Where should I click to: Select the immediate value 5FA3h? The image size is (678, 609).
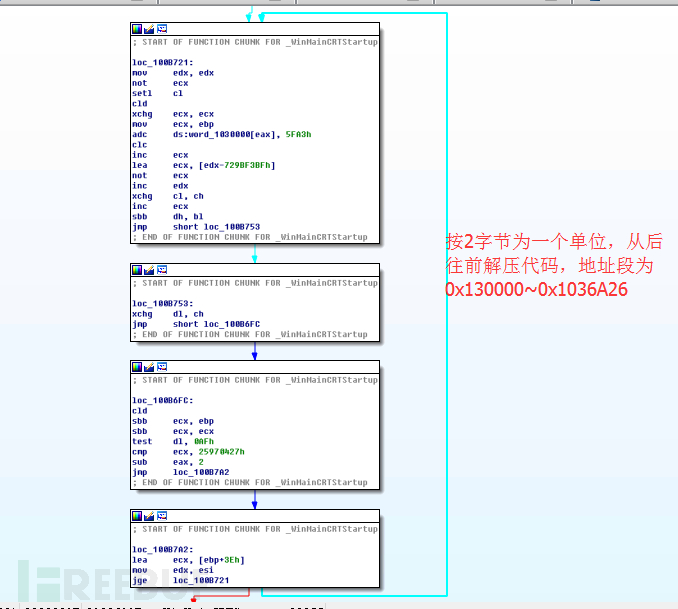298,135
